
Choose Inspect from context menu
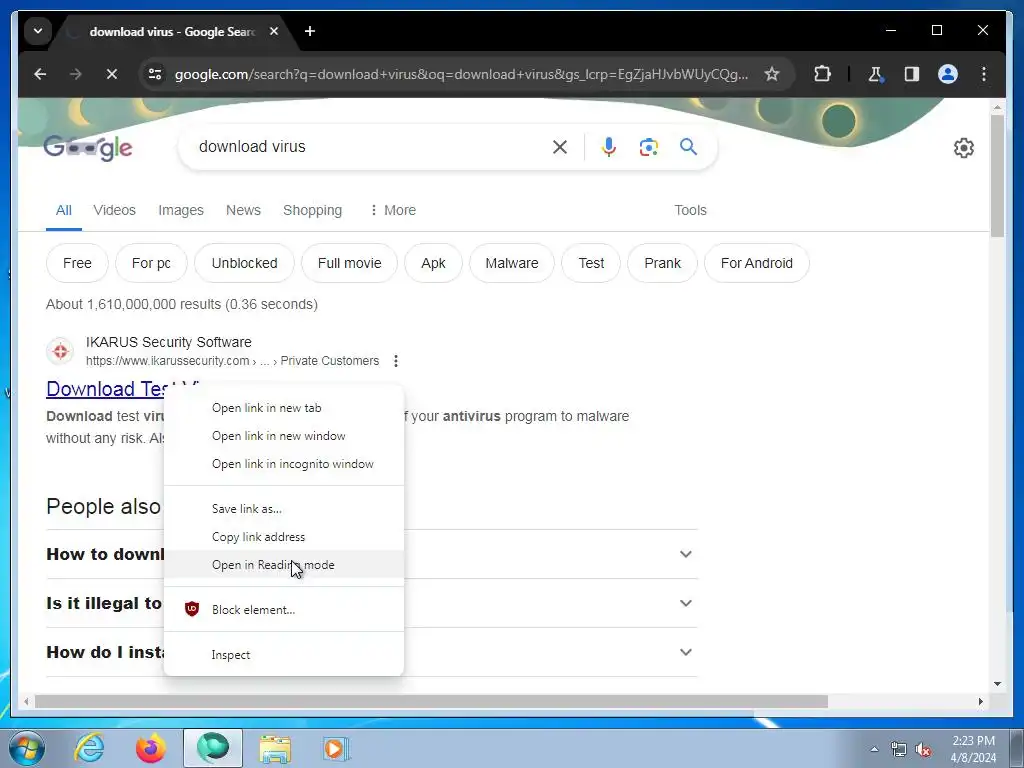[284, 654]
